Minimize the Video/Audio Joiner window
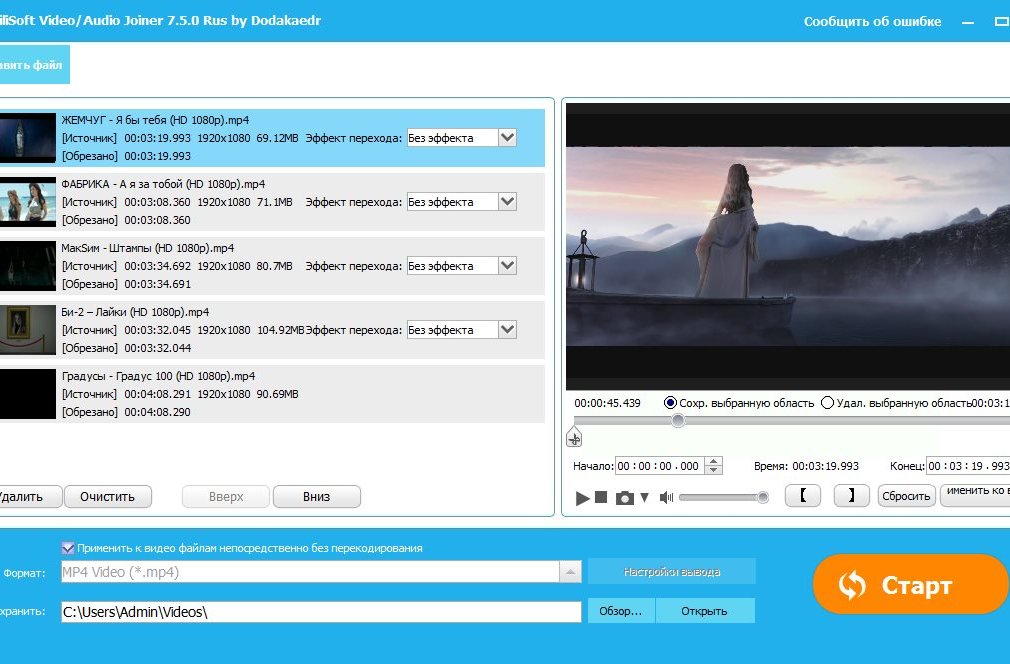The width and height of the screenshot is (1010, 664). pyautogui.click(x=968, y=22)
